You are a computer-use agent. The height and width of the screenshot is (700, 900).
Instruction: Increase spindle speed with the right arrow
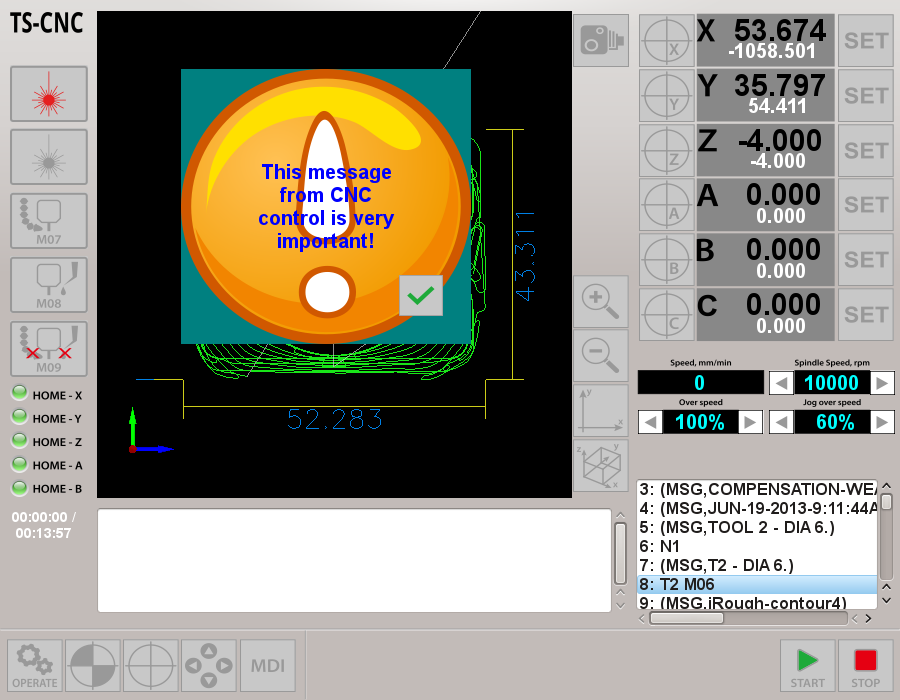click(x=882, y=383)
